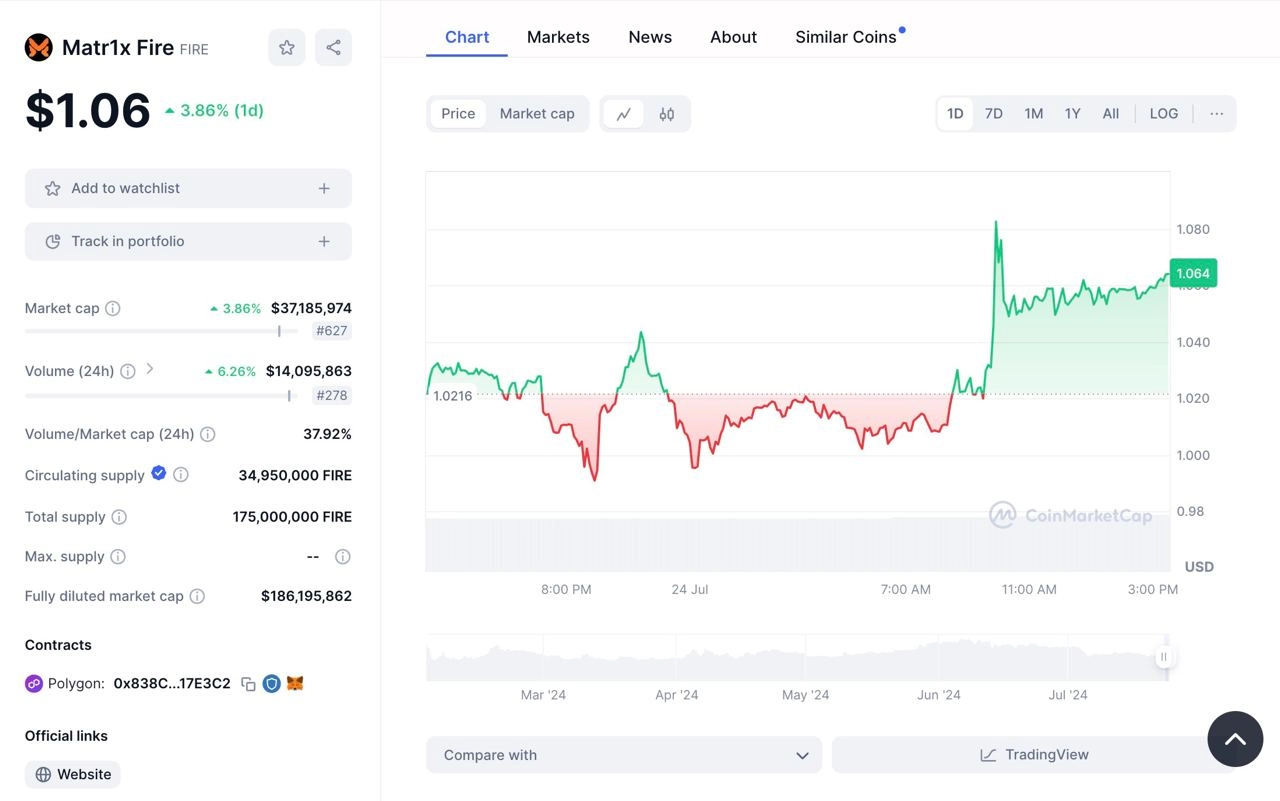
Task: Click the mini historical range overview chart
Action: pyautogui.click(x=797, y=658)
